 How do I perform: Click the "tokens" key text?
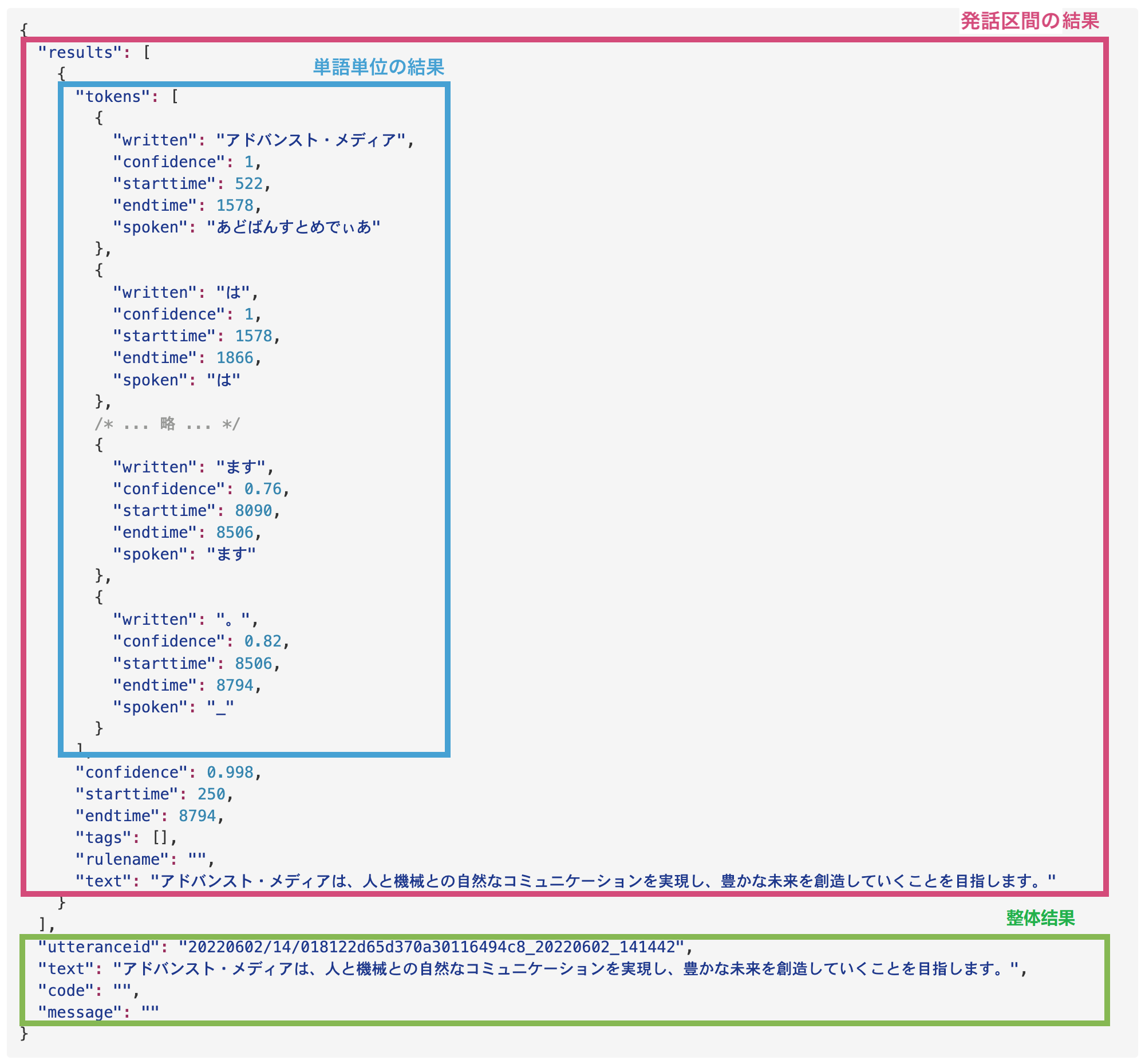click(x=113, y=96)
